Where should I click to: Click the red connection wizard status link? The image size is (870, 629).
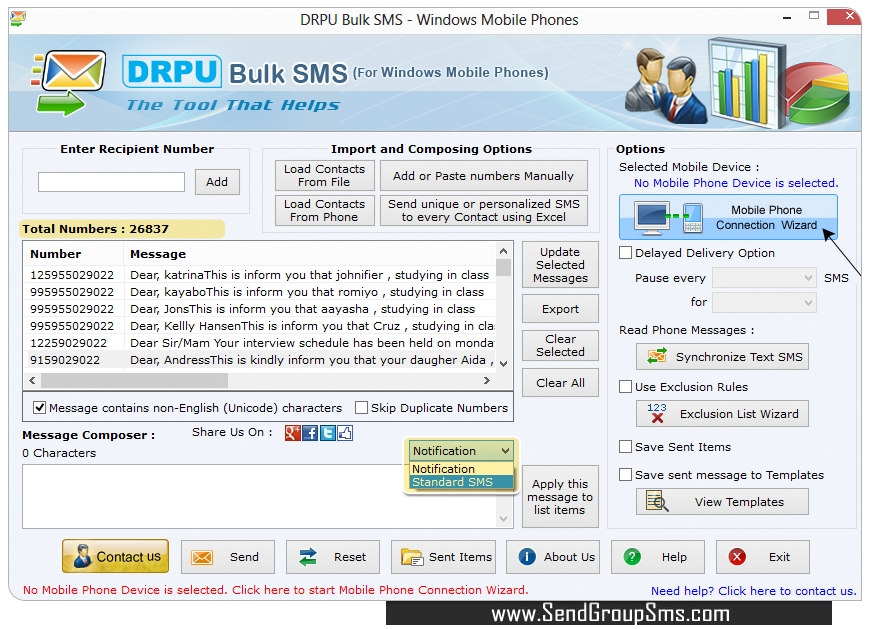tap(276, 590)
